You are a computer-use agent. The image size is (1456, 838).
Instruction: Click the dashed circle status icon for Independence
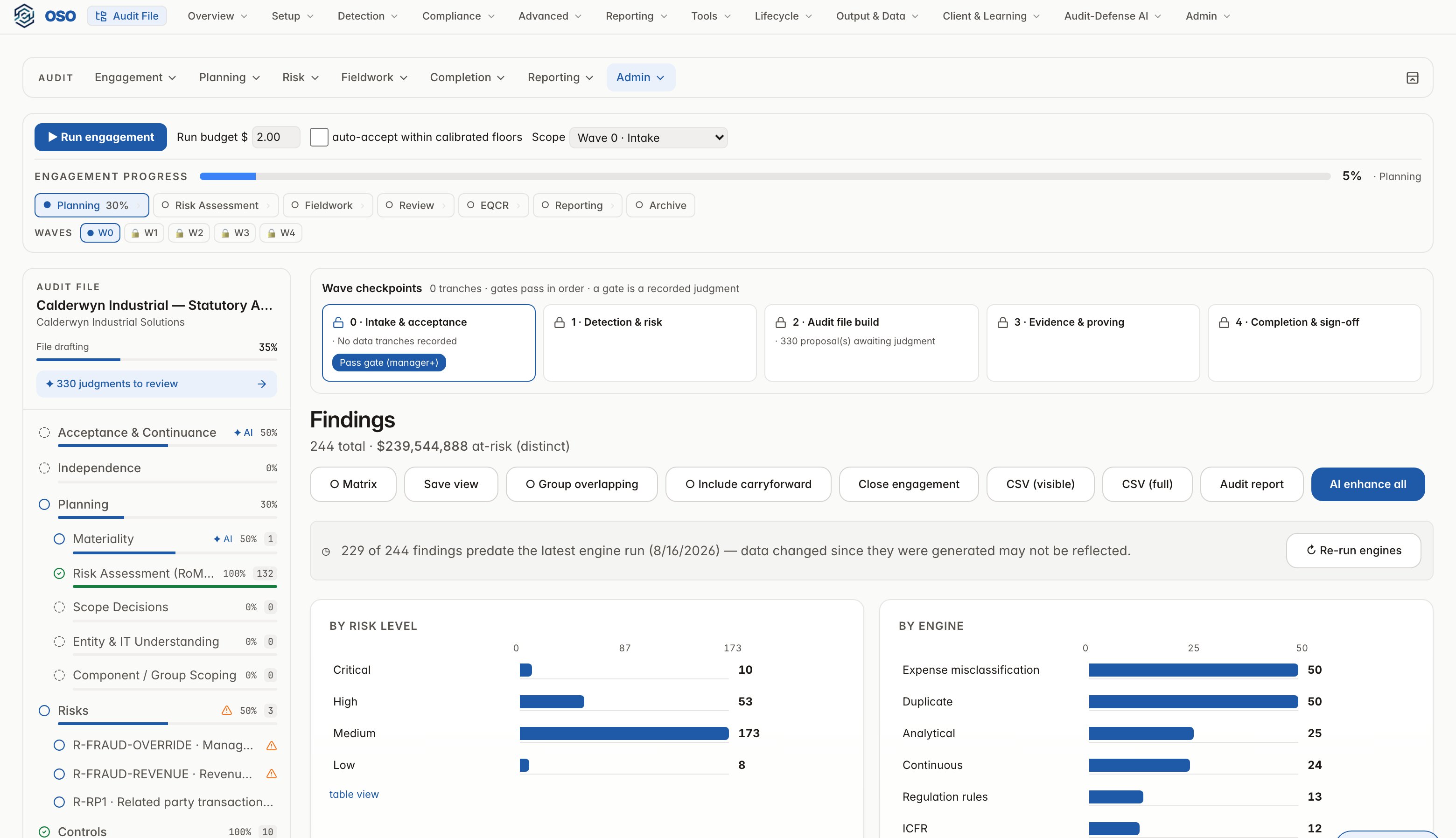point(44,468)
